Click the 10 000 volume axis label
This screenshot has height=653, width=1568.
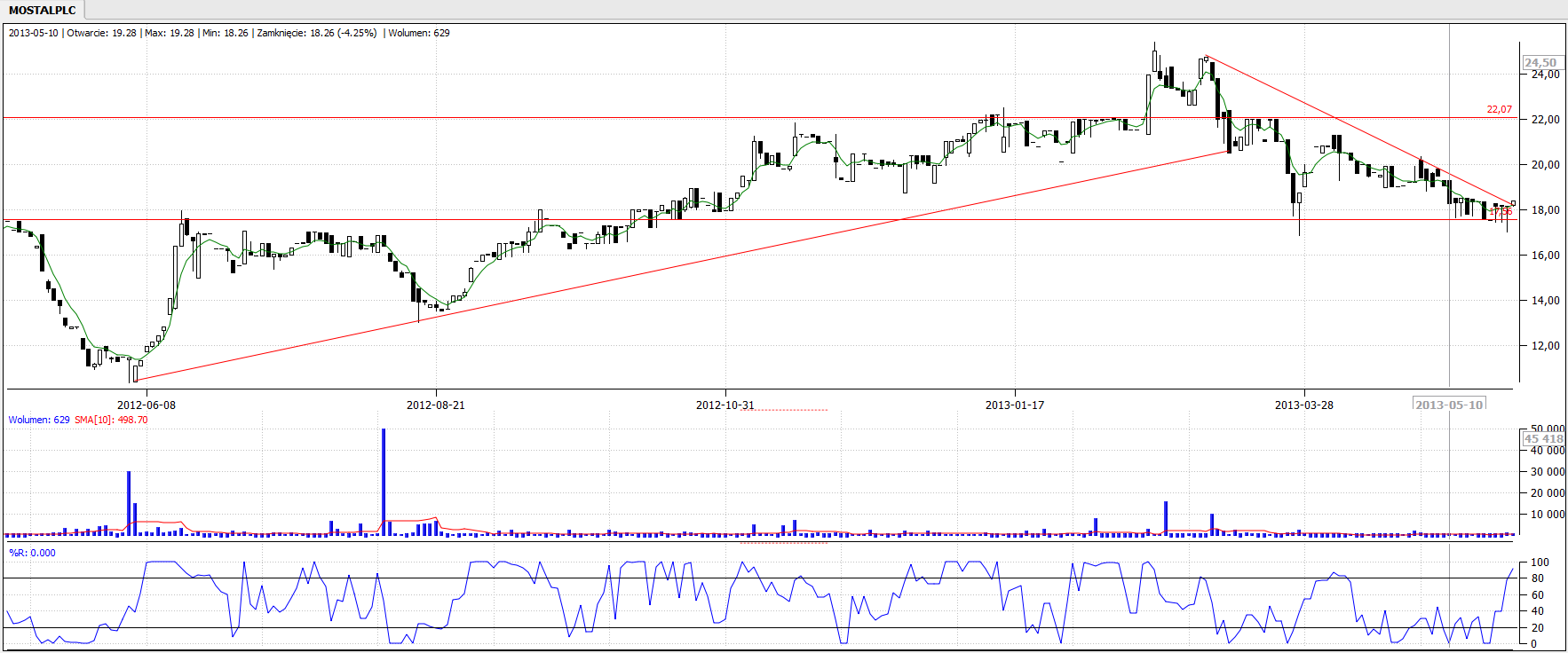(1548, 514)
